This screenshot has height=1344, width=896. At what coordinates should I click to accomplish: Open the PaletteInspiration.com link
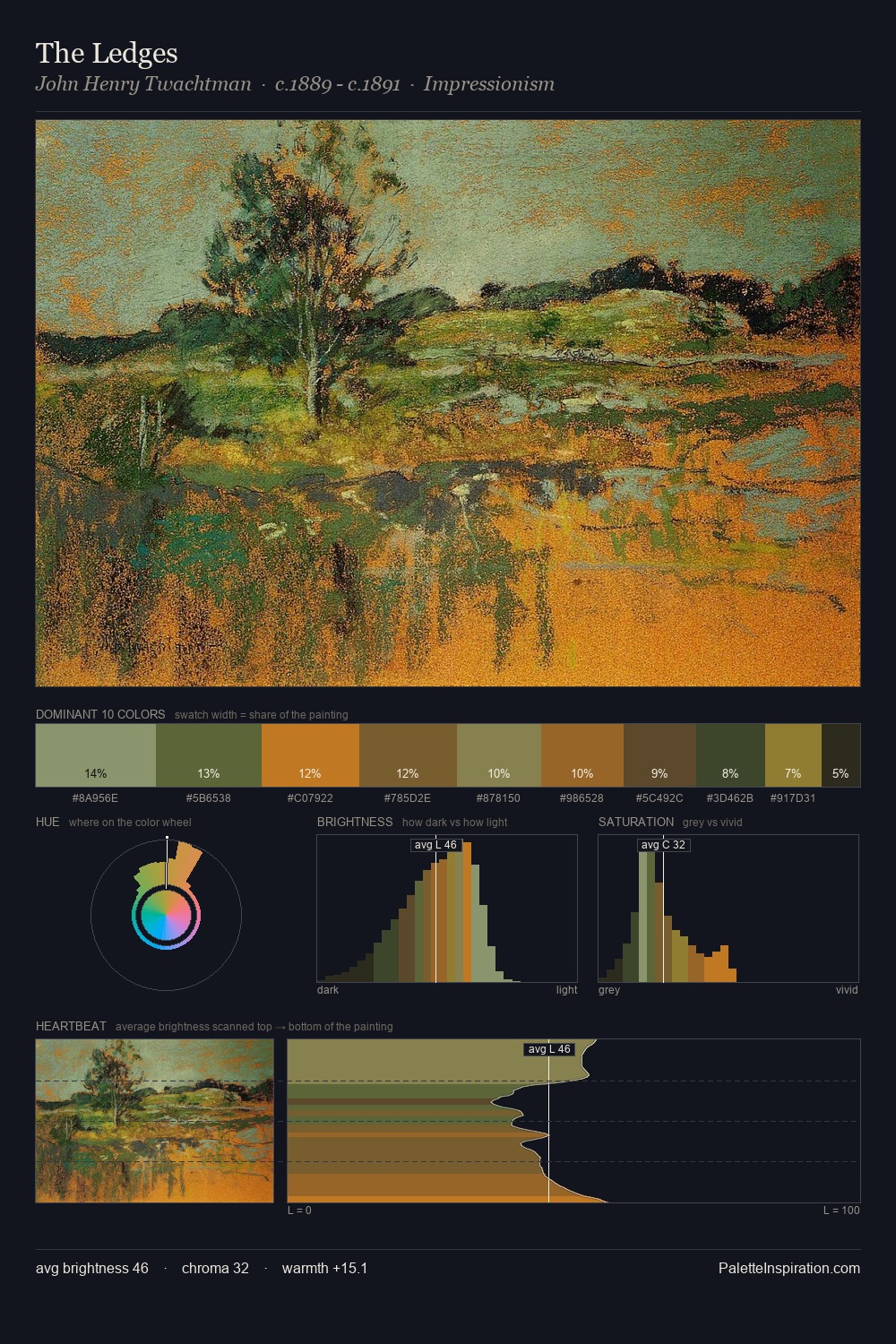pyautogui.click(x=789, y=1268)
